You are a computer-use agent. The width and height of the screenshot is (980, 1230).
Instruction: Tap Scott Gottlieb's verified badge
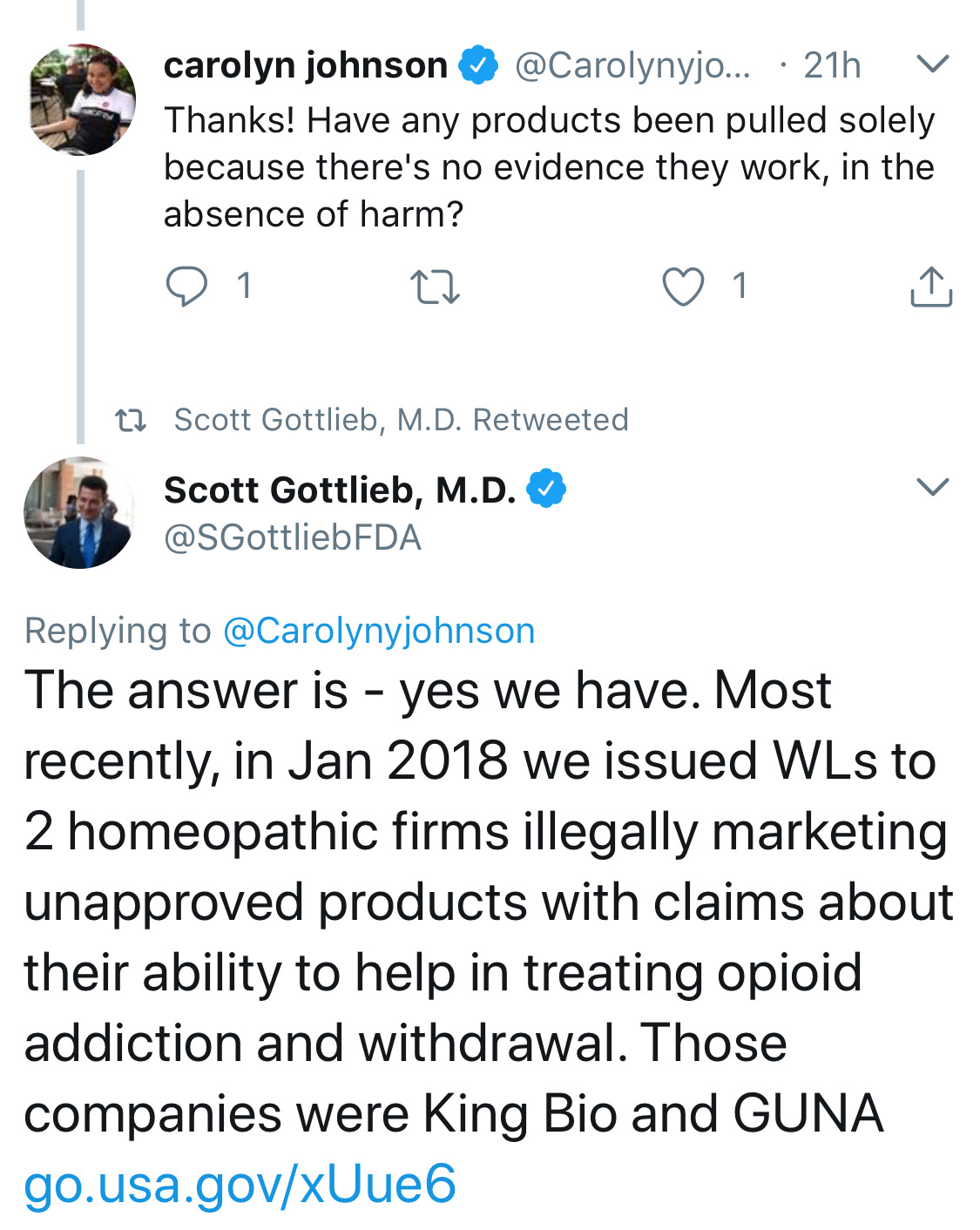[x=546, y=489]
